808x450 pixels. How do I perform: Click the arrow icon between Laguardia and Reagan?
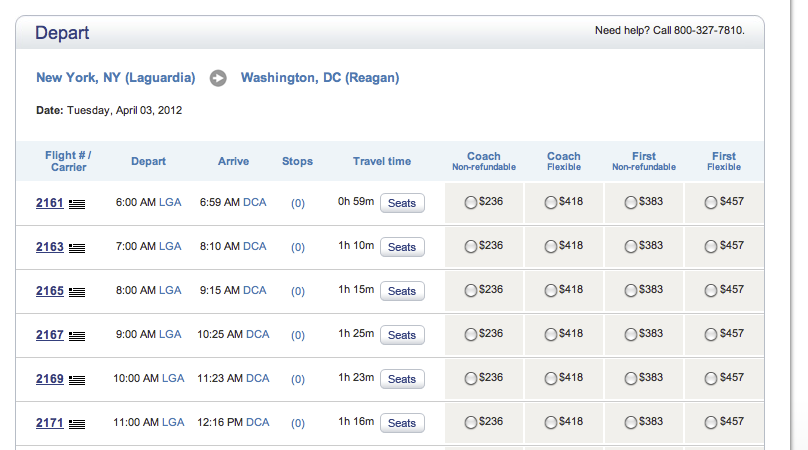[x=218, y=78]
